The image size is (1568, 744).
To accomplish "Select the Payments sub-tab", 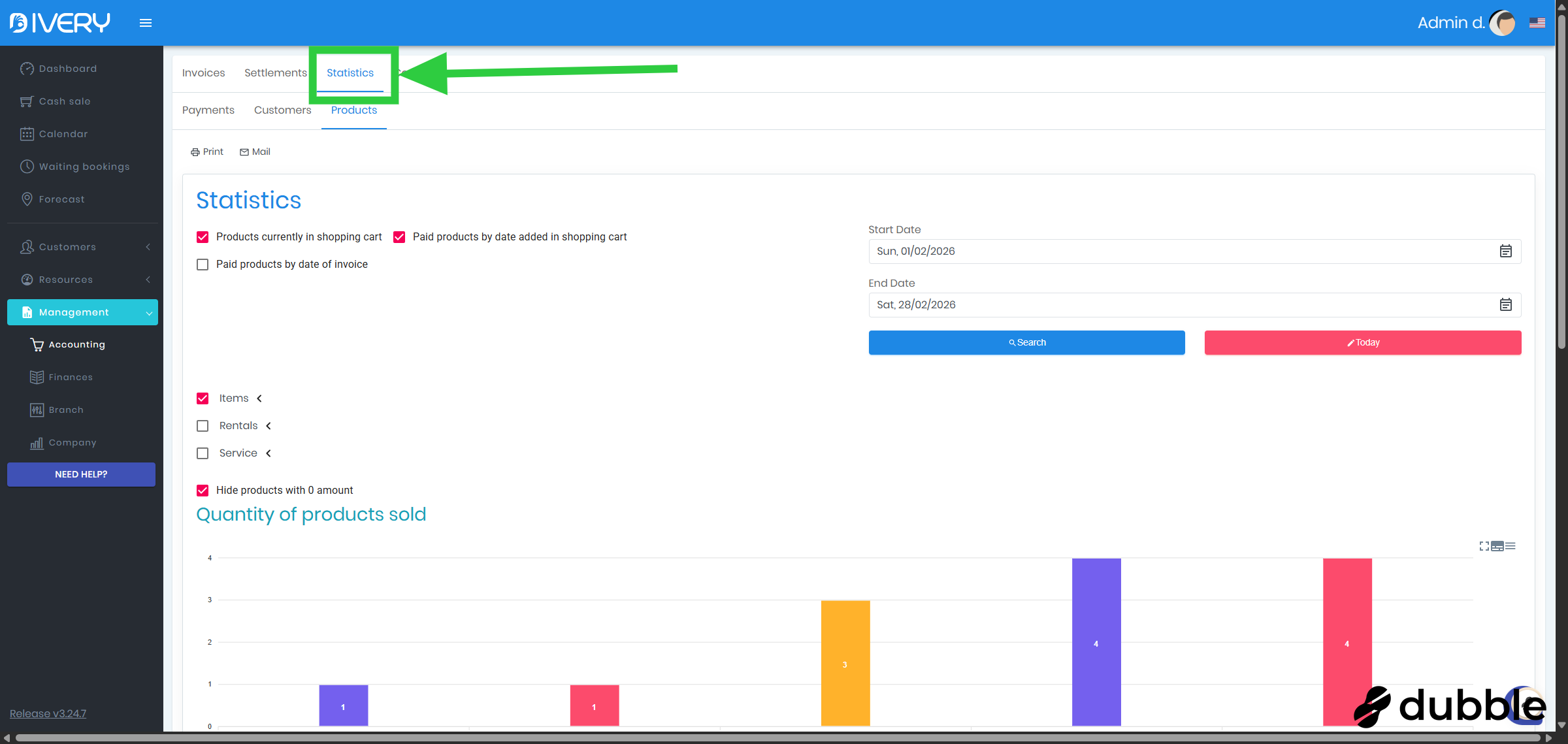I will [208, 110].
